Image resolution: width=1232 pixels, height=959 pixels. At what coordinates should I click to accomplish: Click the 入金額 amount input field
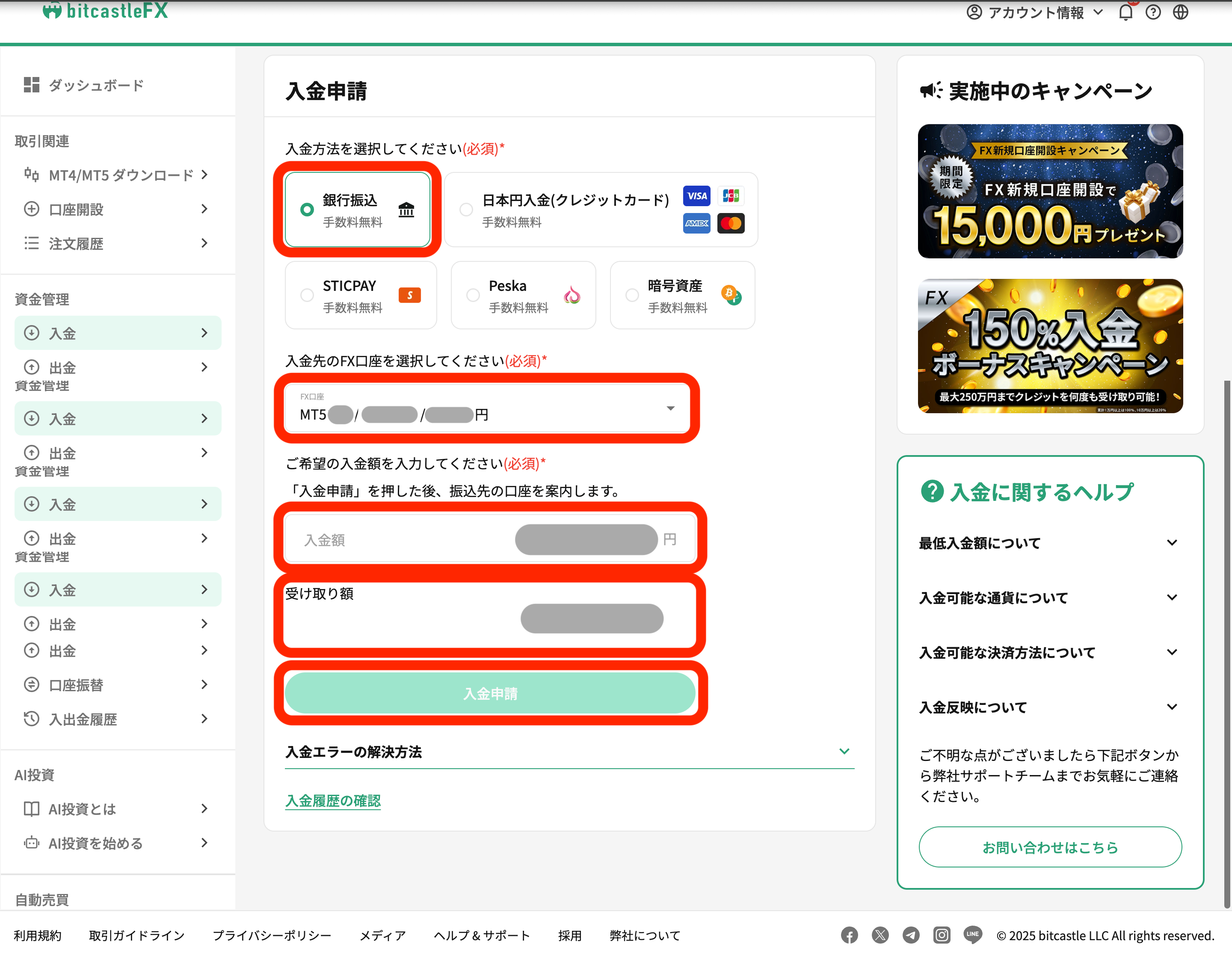pyautogui.click(x=490, y=539)
